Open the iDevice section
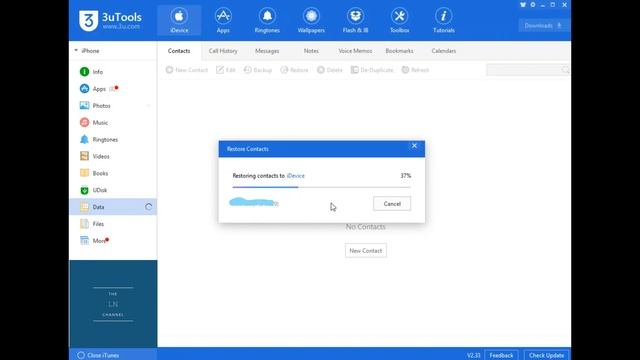Screen dimensions: 640x360 pos(179,20)
